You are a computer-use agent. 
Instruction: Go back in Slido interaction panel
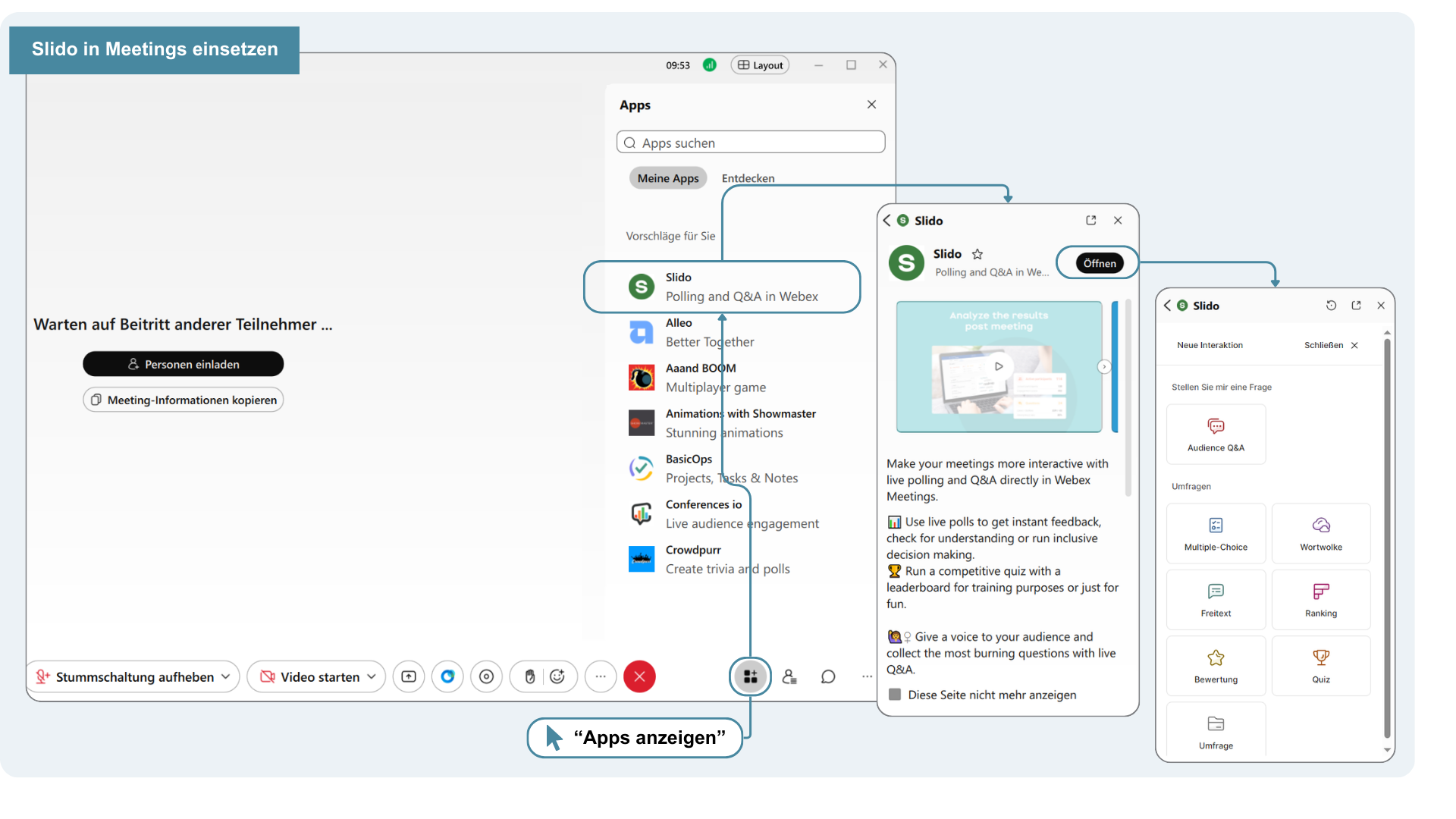1167,306
